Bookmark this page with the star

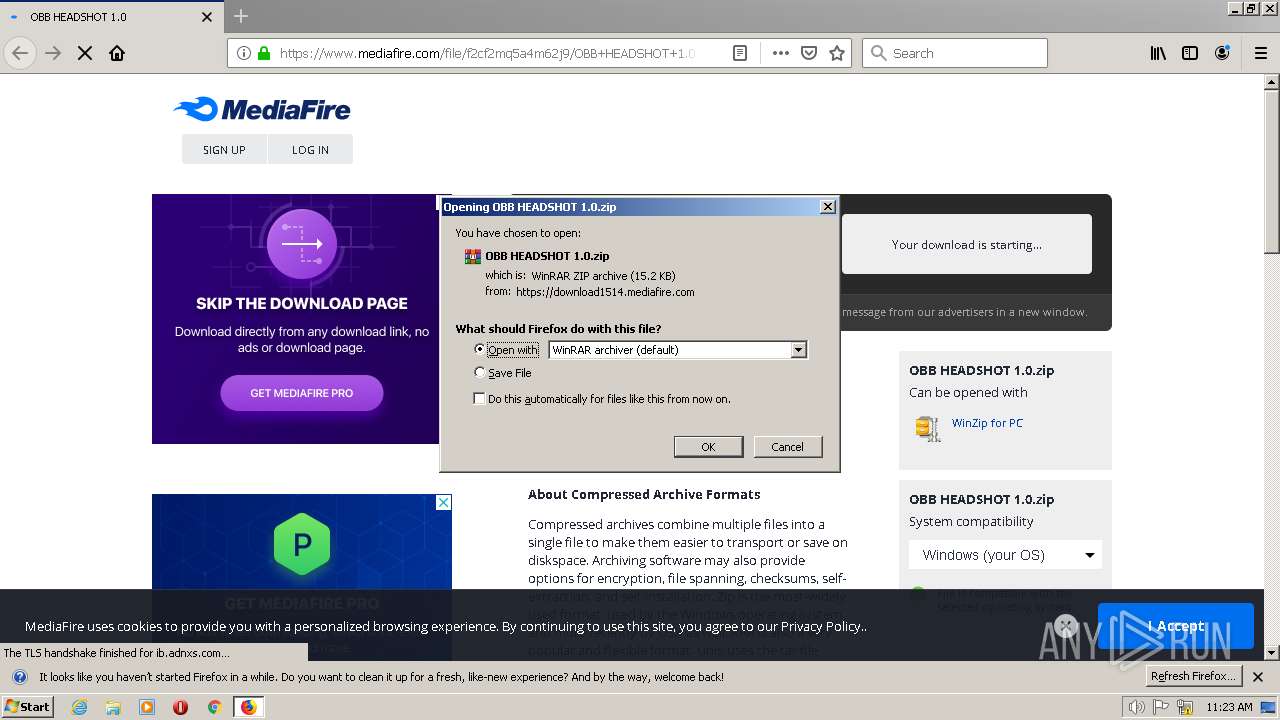pos(837,53)
